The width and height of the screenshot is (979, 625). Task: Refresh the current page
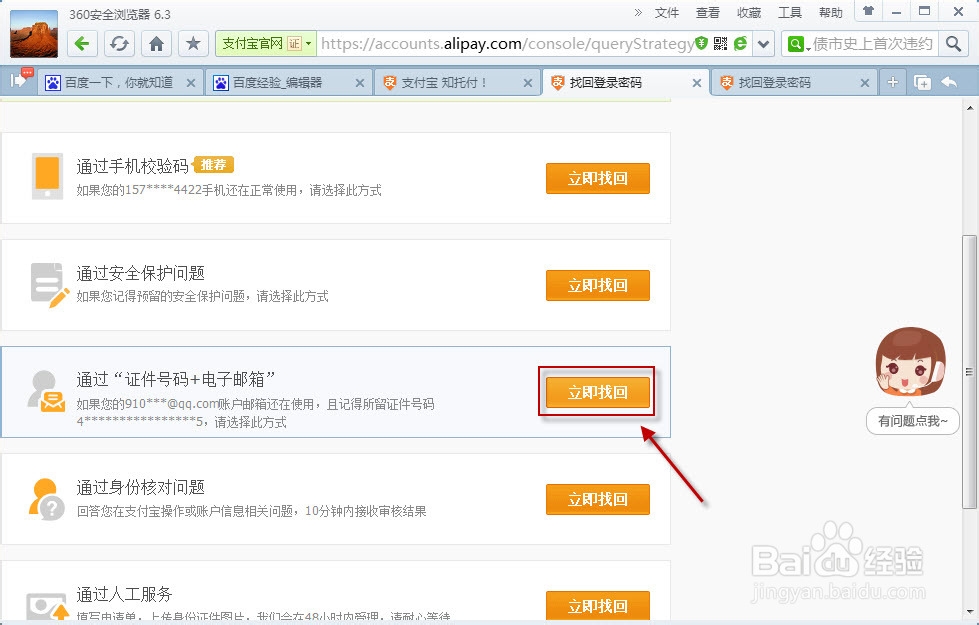click(x=118, y=44)
